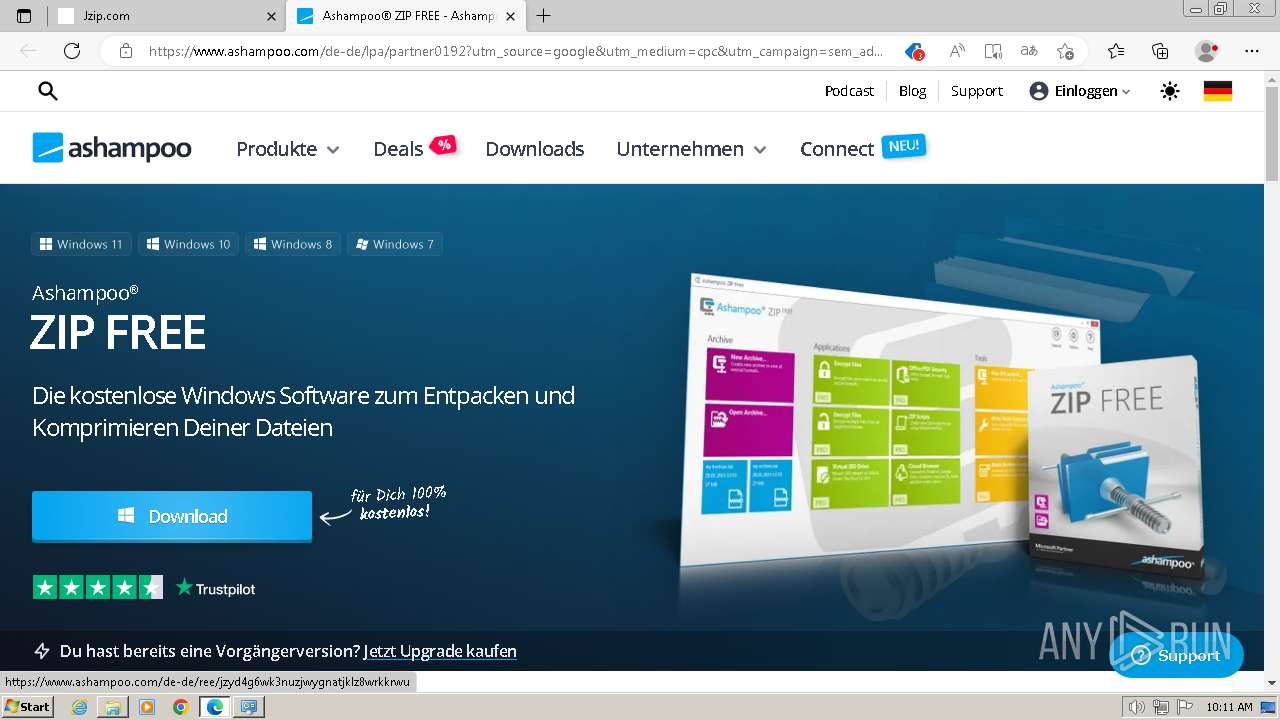Open a new browser tab
This screenshot has width=1280, height=720.
tap(543, 16)
